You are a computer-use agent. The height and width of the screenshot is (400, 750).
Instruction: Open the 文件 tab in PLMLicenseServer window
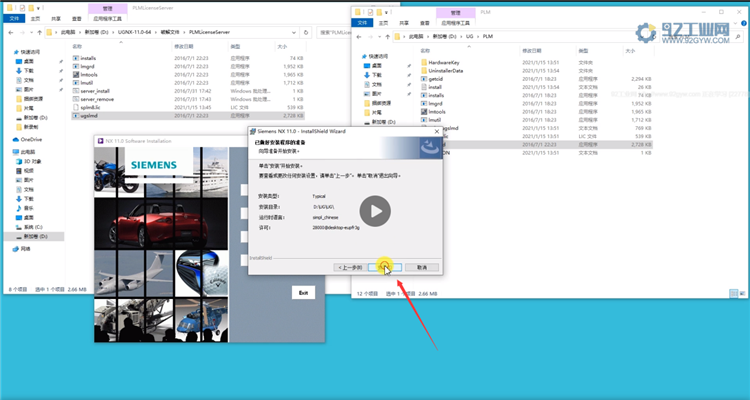(14, 19)
